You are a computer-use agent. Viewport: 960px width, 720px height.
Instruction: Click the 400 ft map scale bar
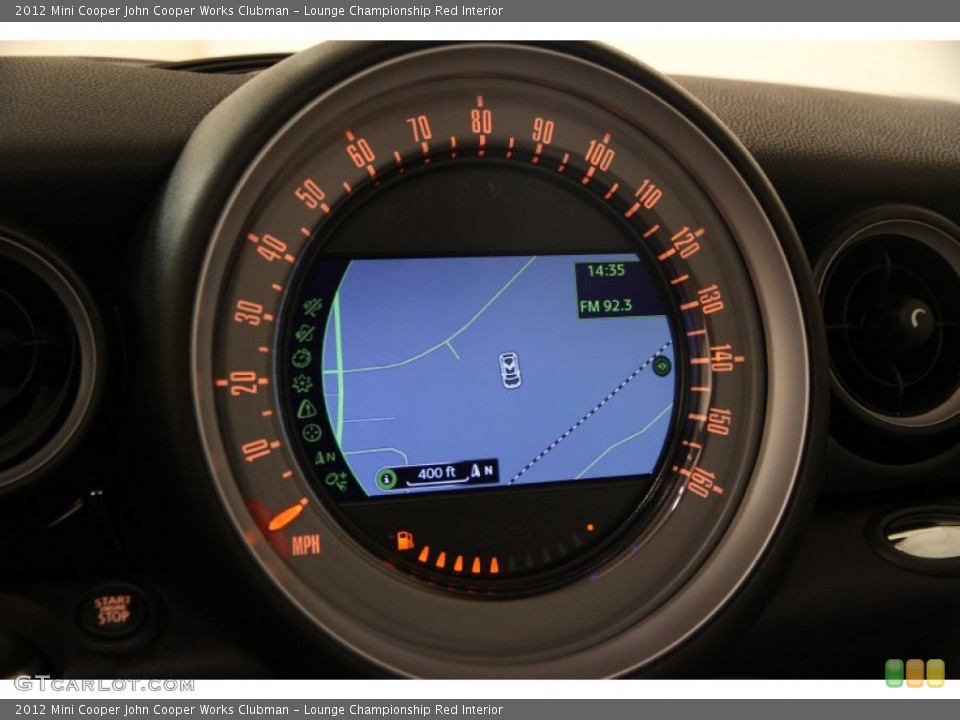437,475
